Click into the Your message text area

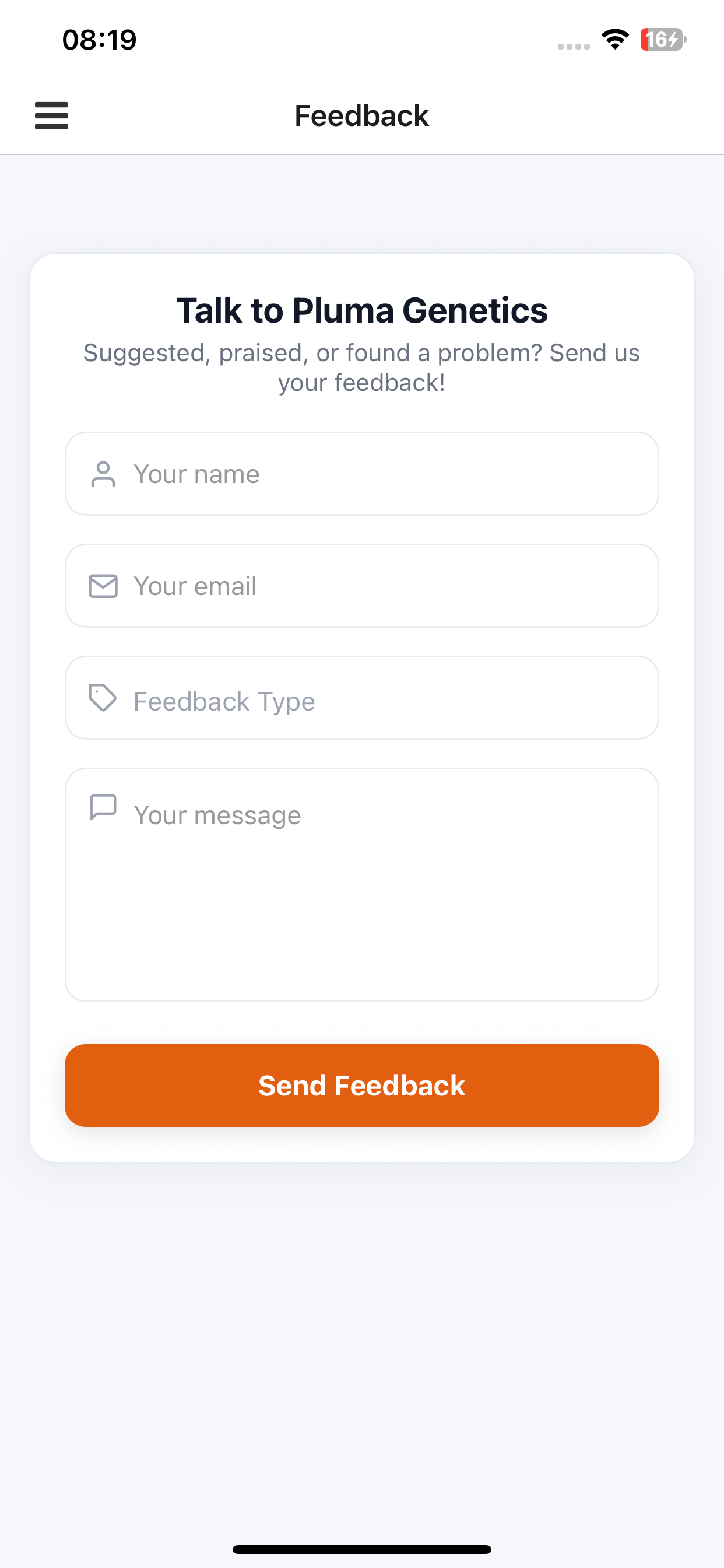(x=362, y=884)
